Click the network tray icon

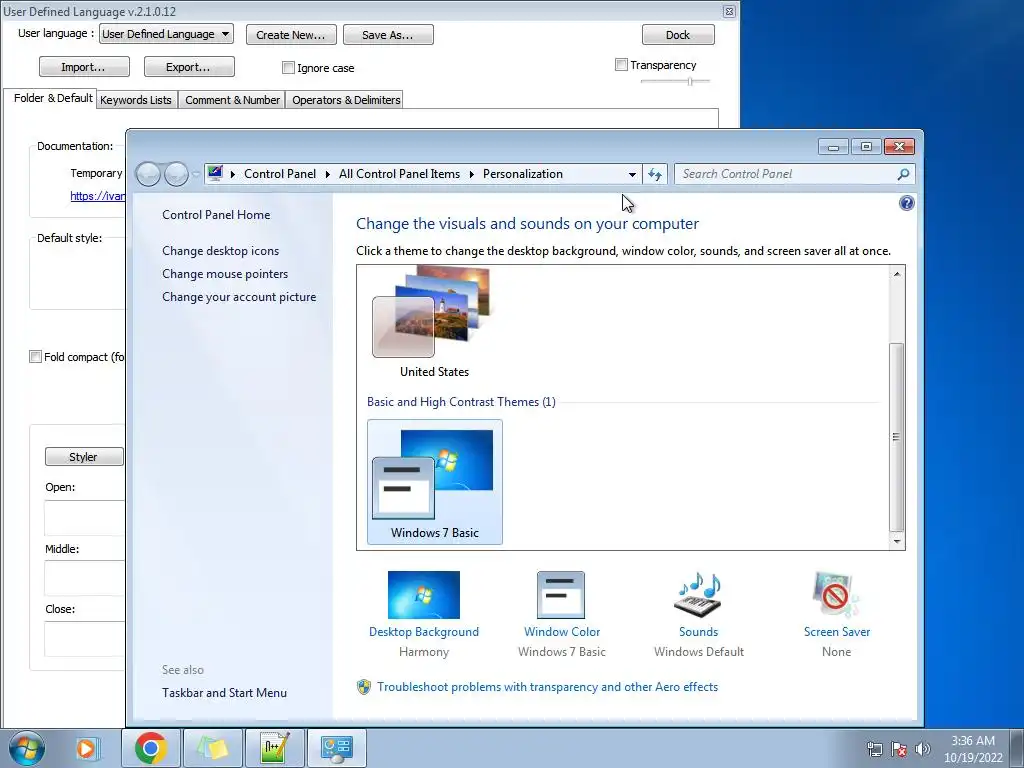(874, 749)
